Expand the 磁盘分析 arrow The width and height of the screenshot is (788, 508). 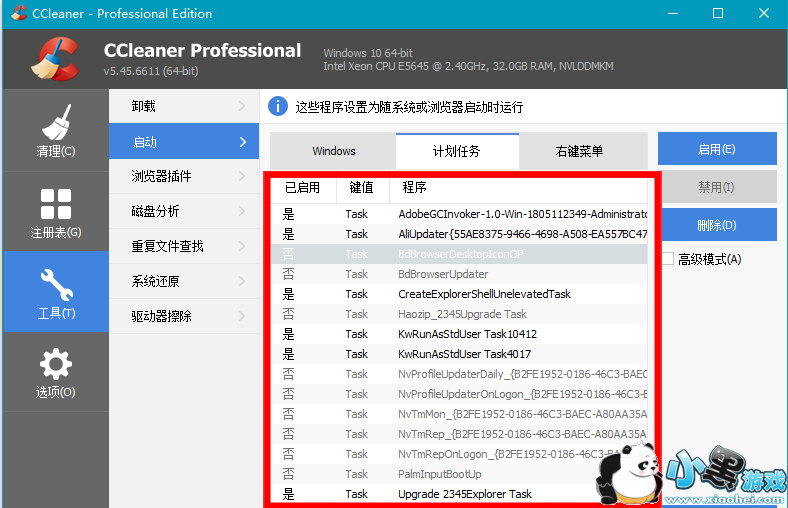[242, 211]
